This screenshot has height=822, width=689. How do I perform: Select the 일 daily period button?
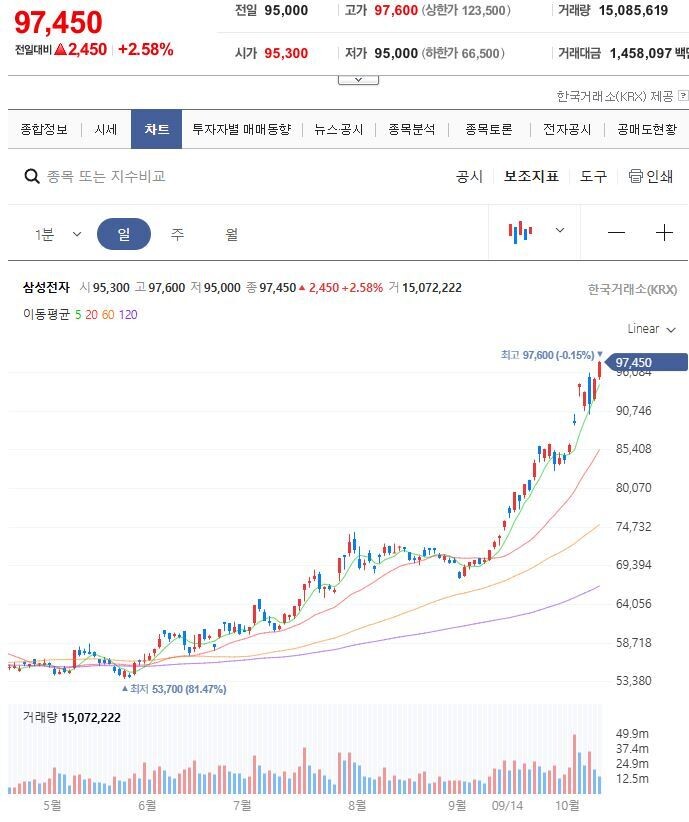(x=124, y=234)
